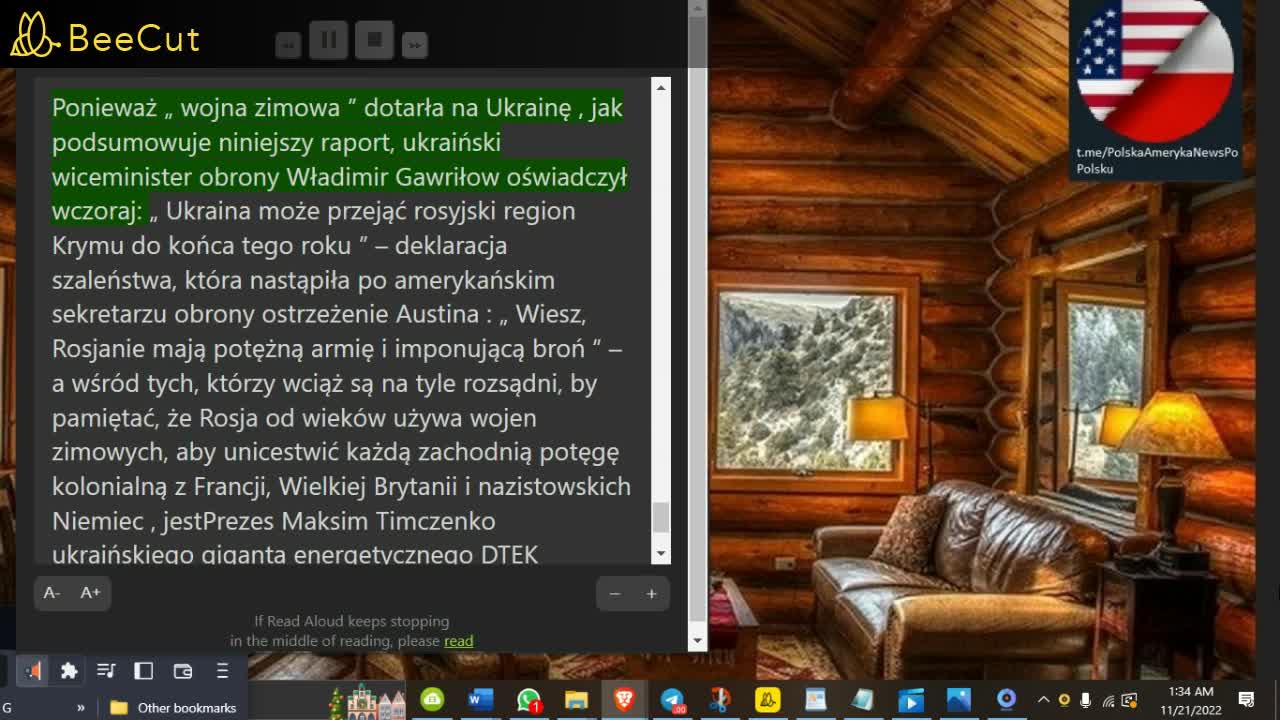Open the green round app in taskbar
Viewport: 1280px width, 720px height.
(x=433, y=700)
